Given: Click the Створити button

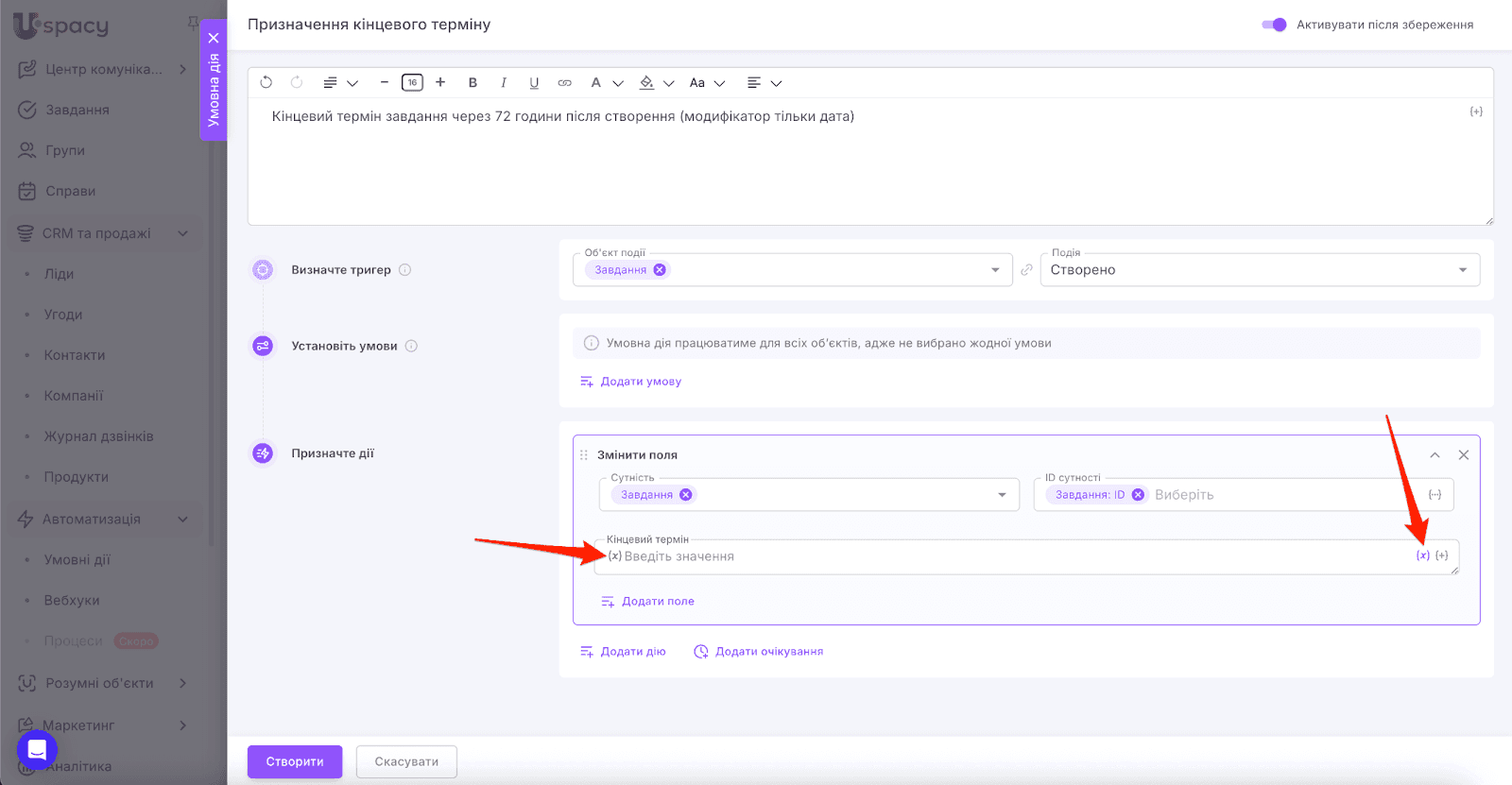Looking at the screenshot, I should (x=295, y=761).
